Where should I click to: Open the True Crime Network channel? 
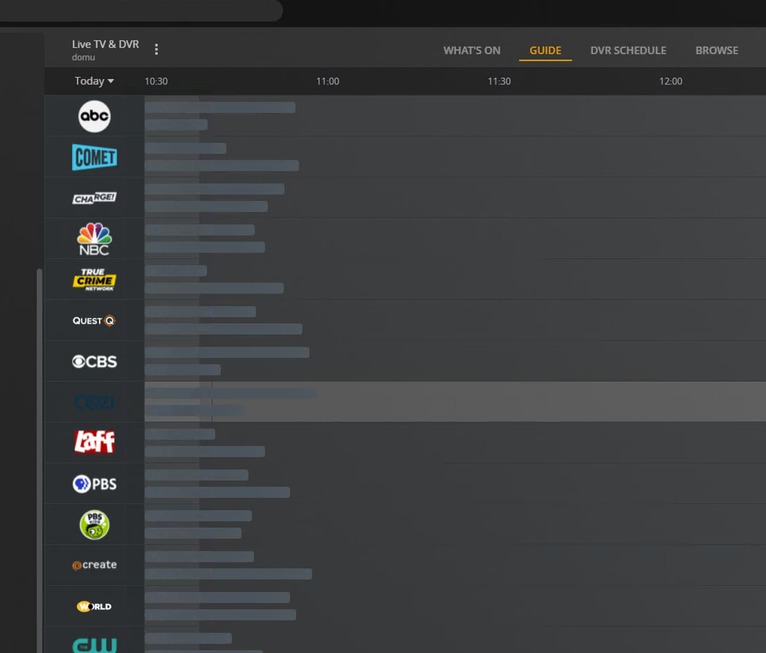94,280
